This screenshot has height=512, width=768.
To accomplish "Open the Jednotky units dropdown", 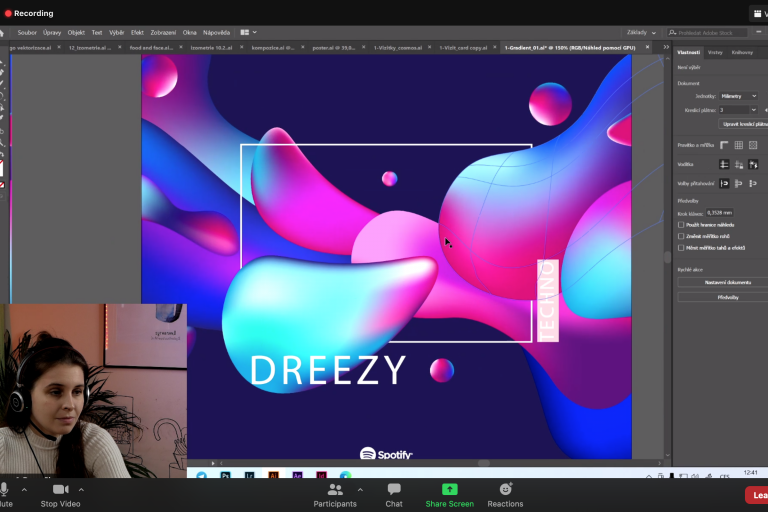I will (738, 96).
